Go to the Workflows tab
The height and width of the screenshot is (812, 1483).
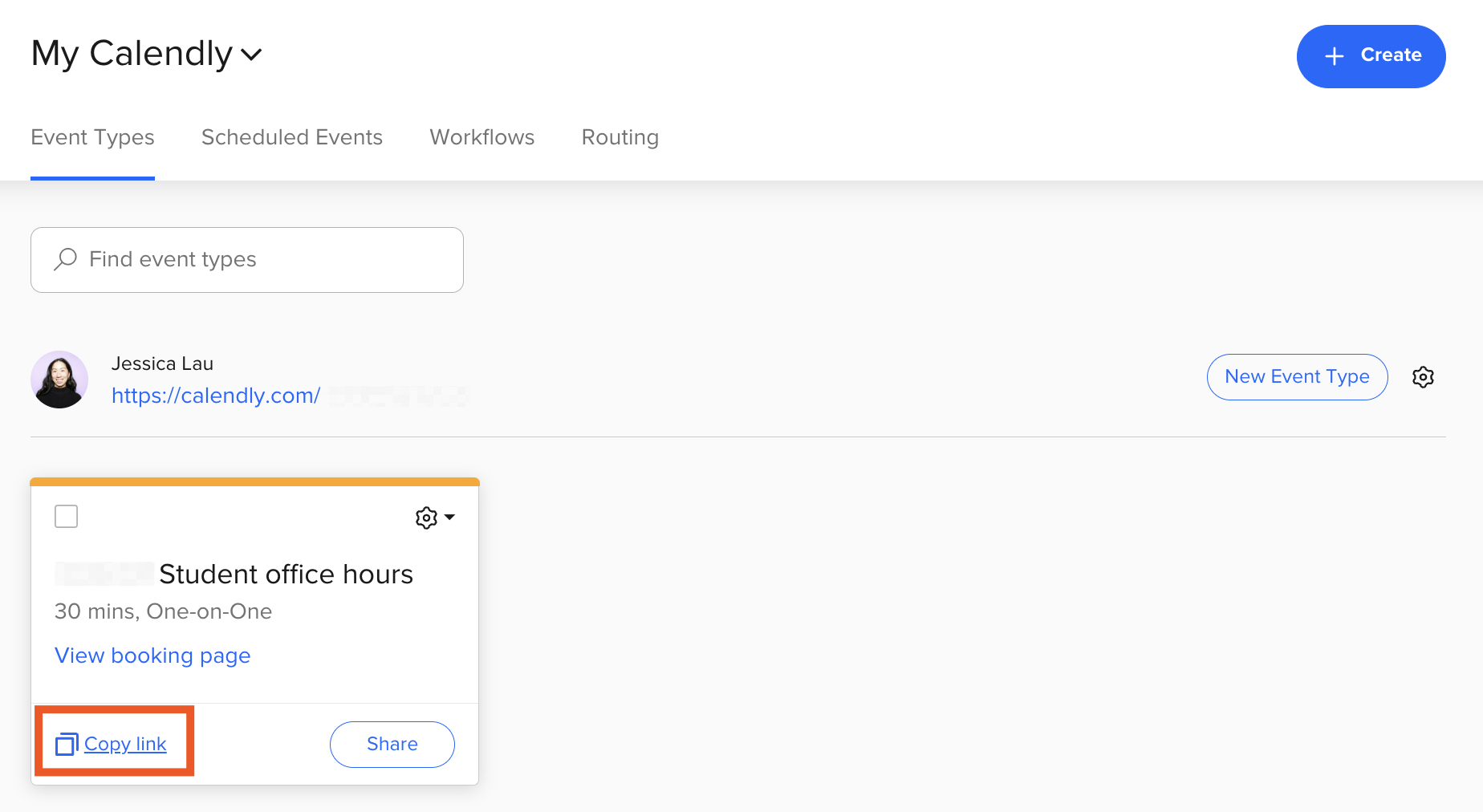click(x=482, y=137)
